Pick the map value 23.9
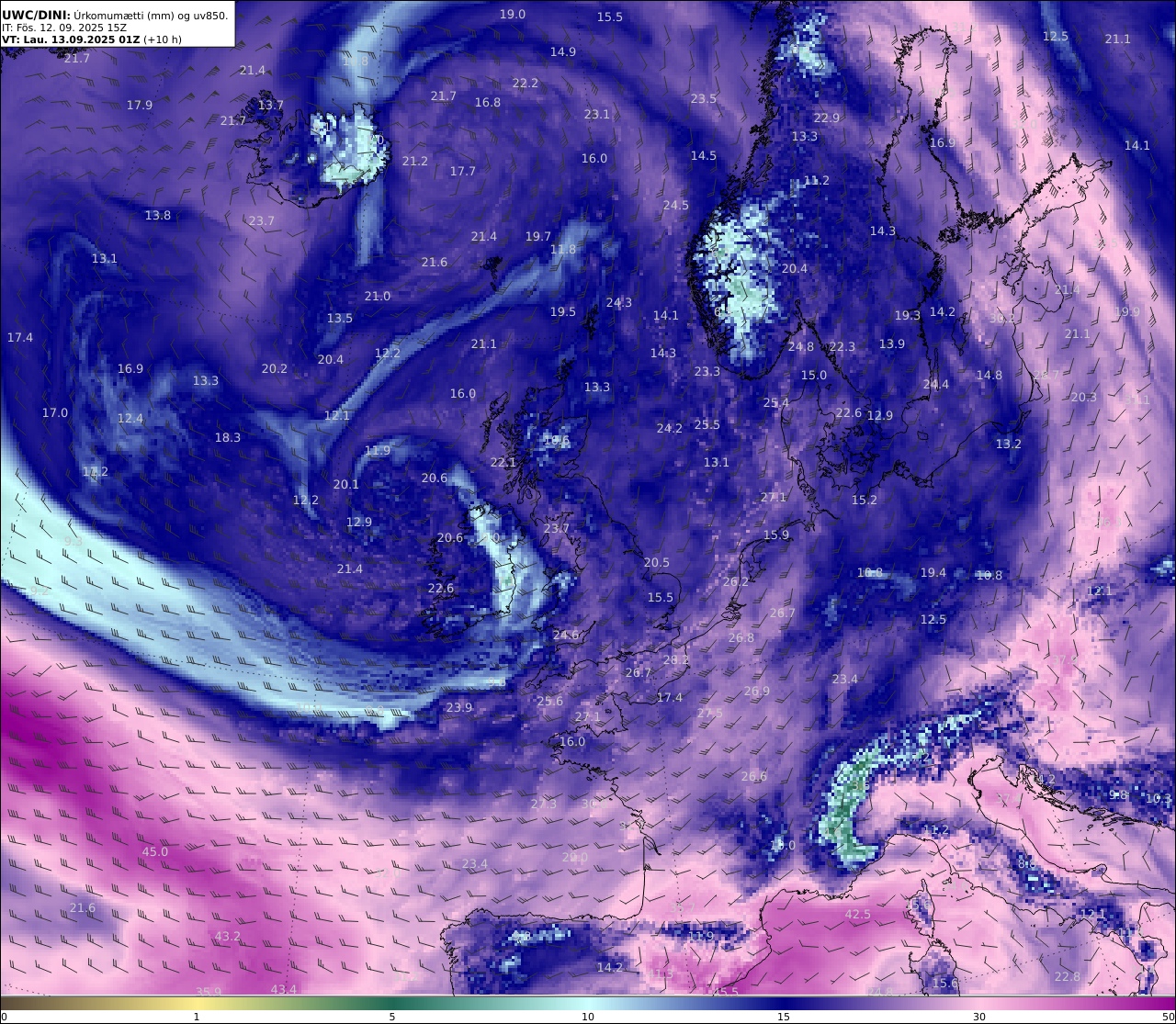This screenshot has height=1024, width=1176. [459, 707]
